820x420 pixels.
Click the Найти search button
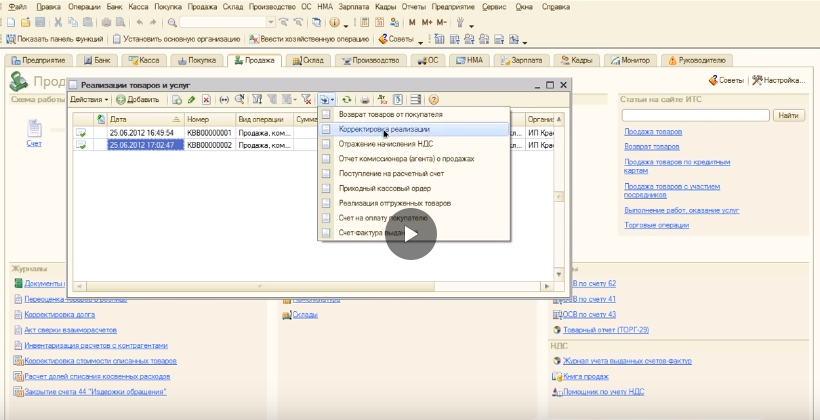click(789, 116)
